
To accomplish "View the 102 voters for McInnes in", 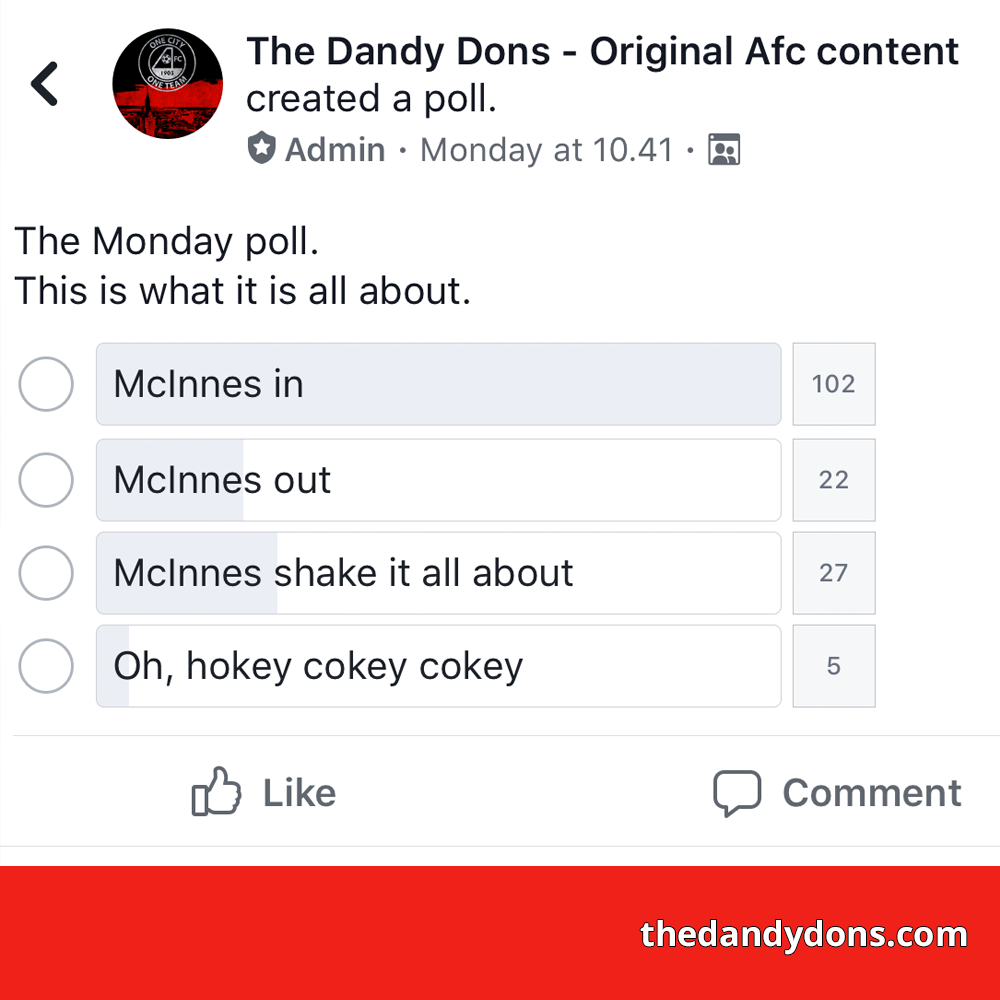I will pos(834,384).
